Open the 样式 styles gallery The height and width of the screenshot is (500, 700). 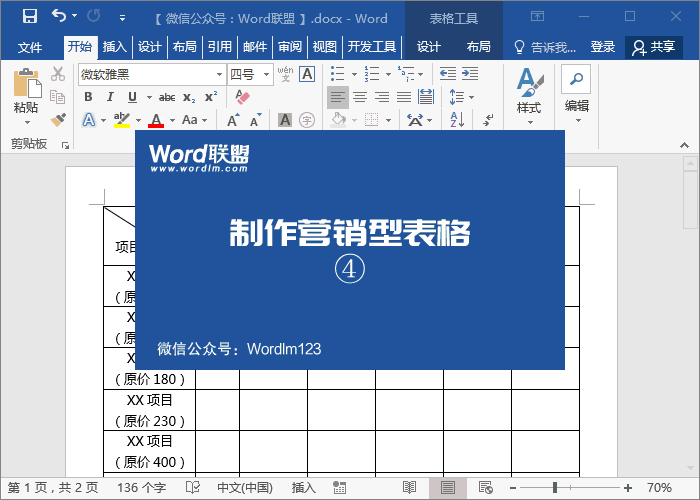[529, 96]
